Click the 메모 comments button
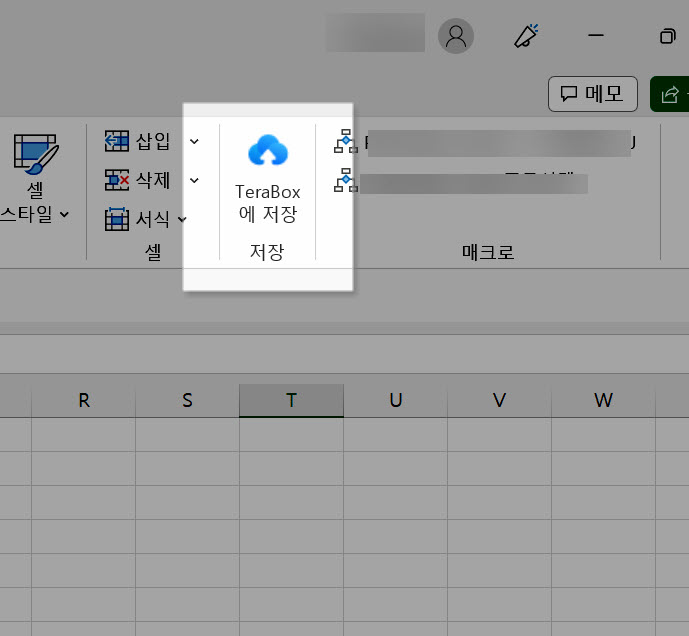This screenshot has height=636, width=689. 593,94
